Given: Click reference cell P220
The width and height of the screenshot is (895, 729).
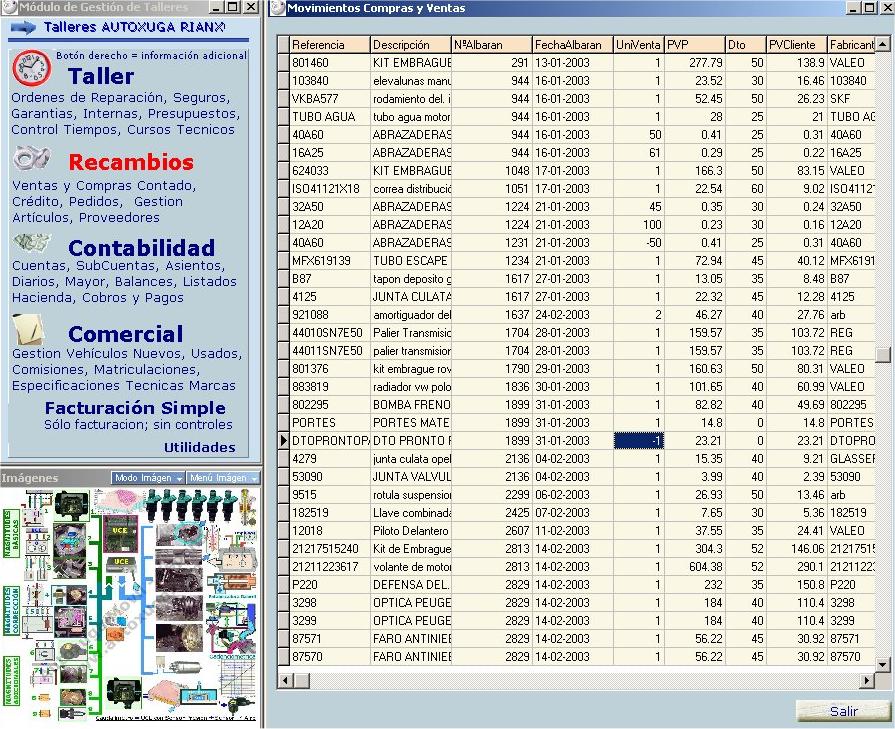Looking at the screenshot, I should tap(330, 585).
